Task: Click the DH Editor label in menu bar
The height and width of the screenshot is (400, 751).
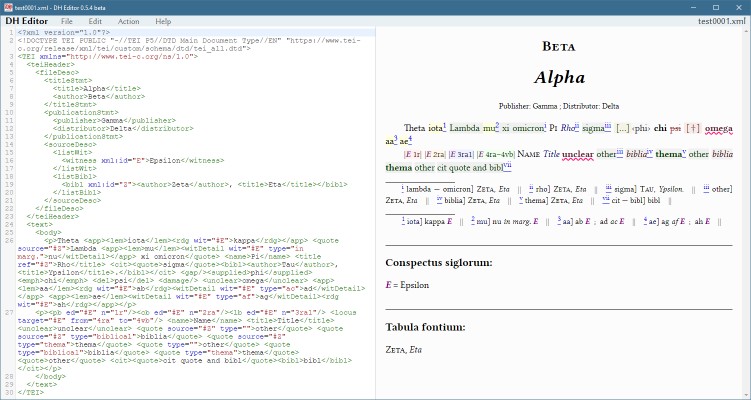Action: click(27, 21)
